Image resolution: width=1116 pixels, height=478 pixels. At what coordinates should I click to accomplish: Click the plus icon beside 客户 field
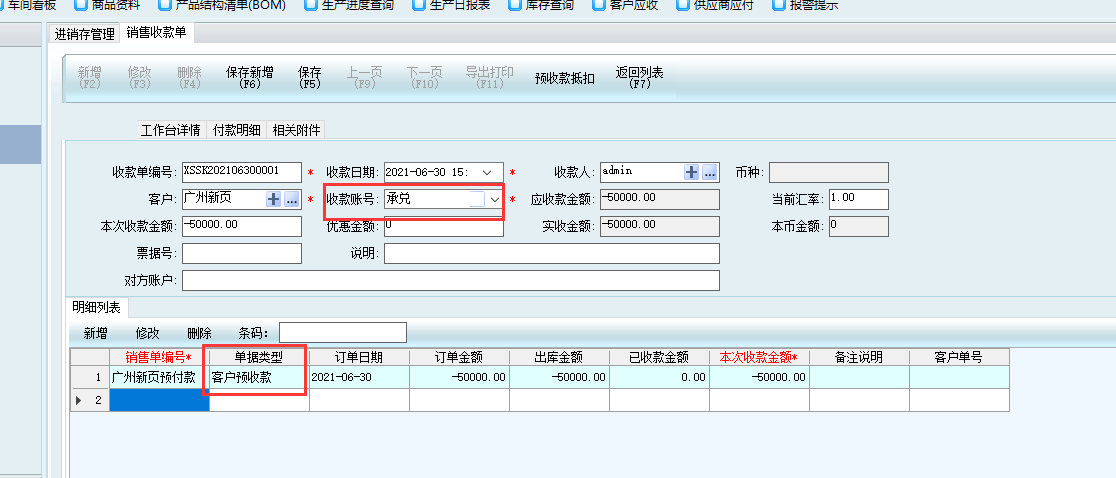click(x=274, y=200)
